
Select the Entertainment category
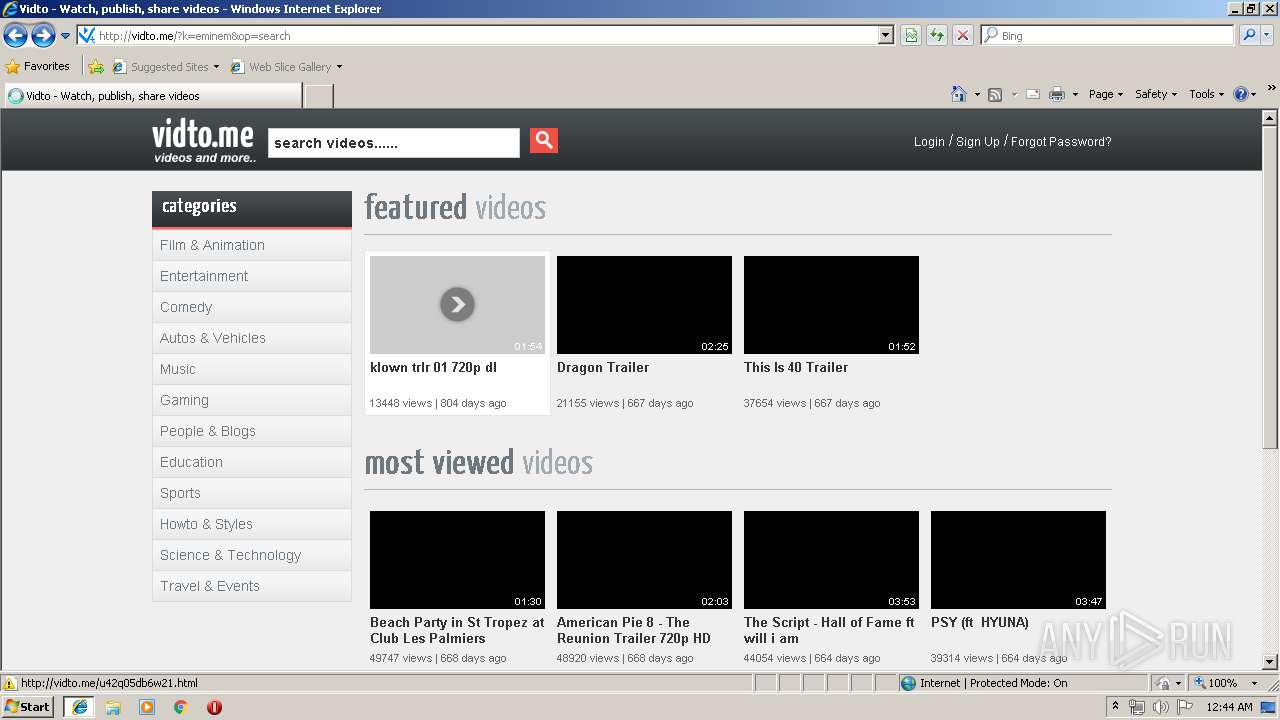point(252,276)
